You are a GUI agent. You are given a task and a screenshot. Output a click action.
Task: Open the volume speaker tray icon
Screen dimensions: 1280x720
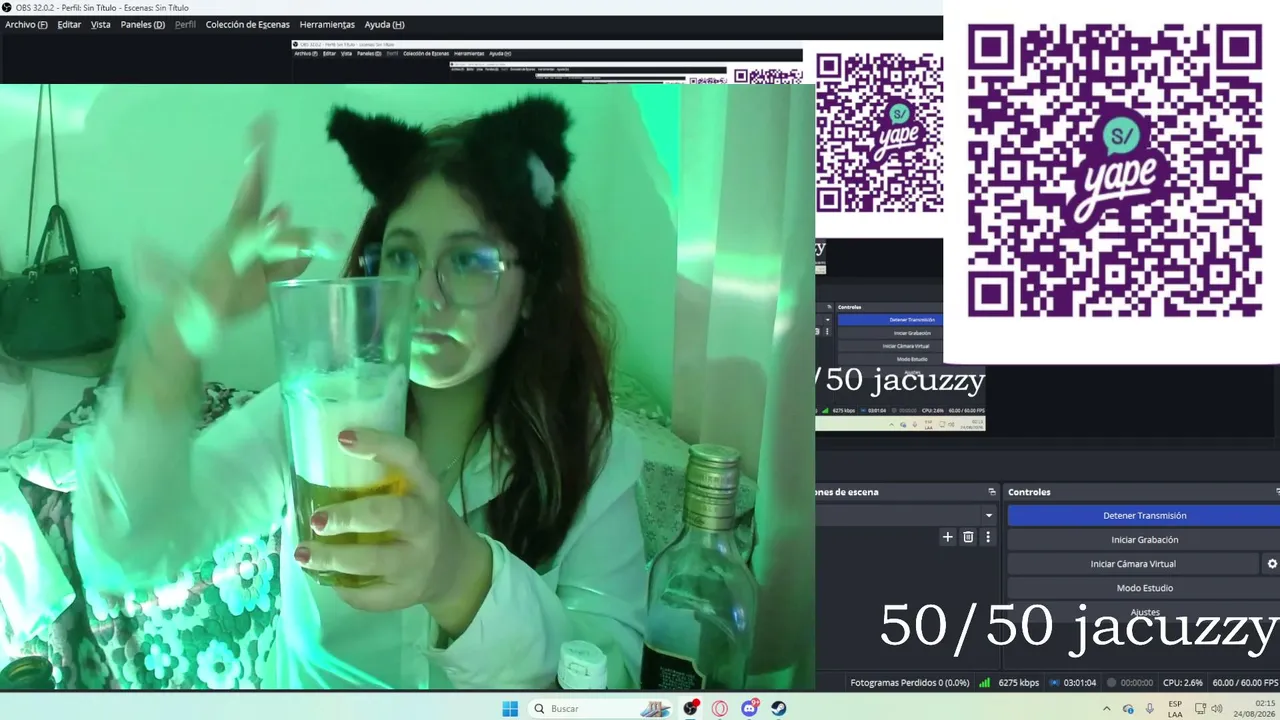tap(1217, 709)
